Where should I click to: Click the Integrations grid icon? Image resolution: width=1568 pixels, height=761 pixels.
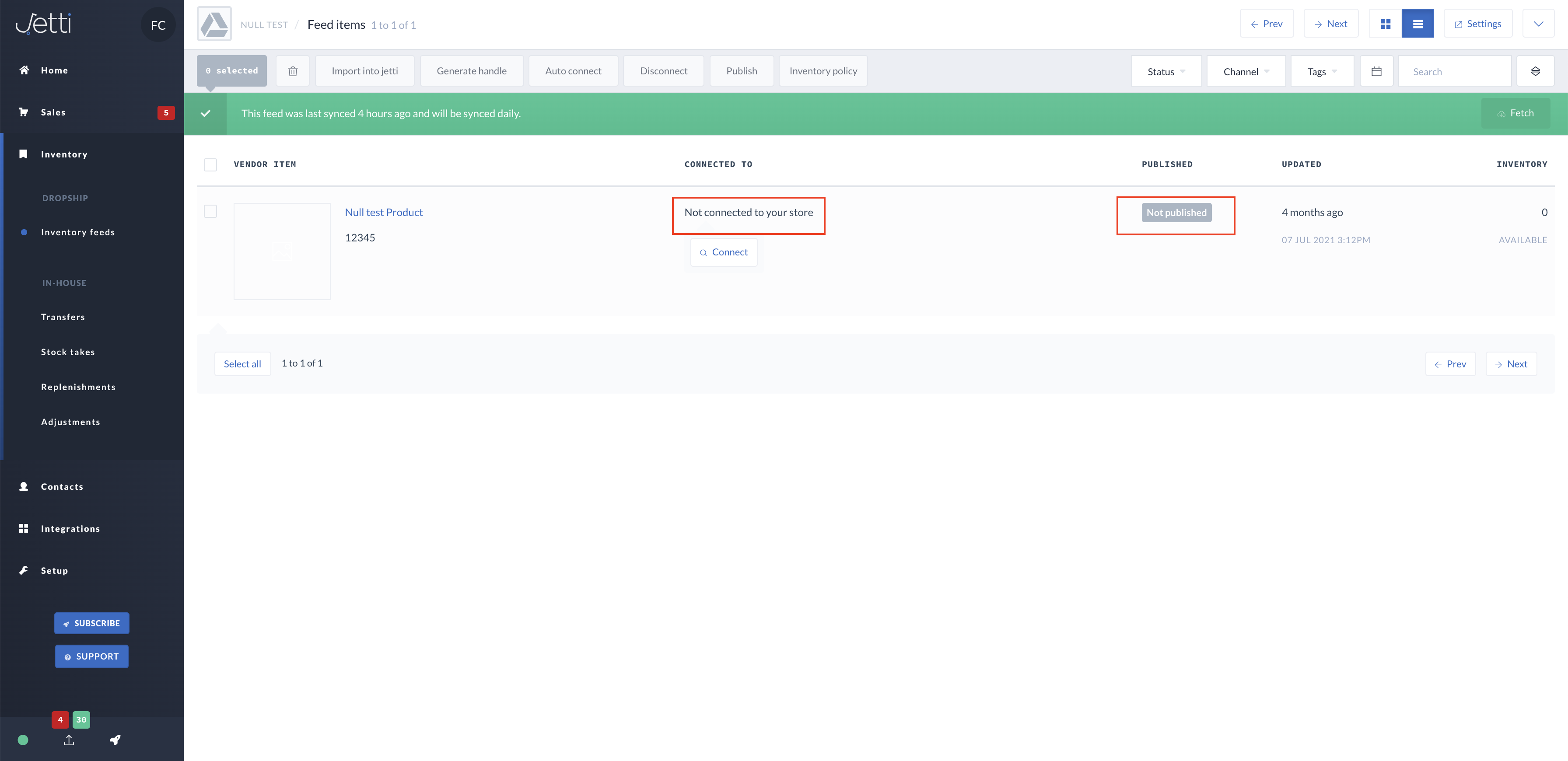click(x=24, y=528)
